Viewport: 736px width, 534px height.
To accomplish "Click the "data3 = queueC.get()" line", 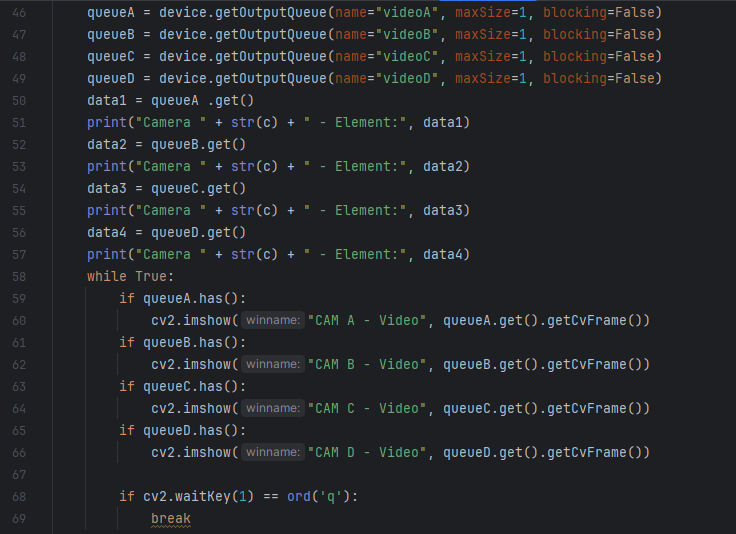I will click(x=166, y=188).
